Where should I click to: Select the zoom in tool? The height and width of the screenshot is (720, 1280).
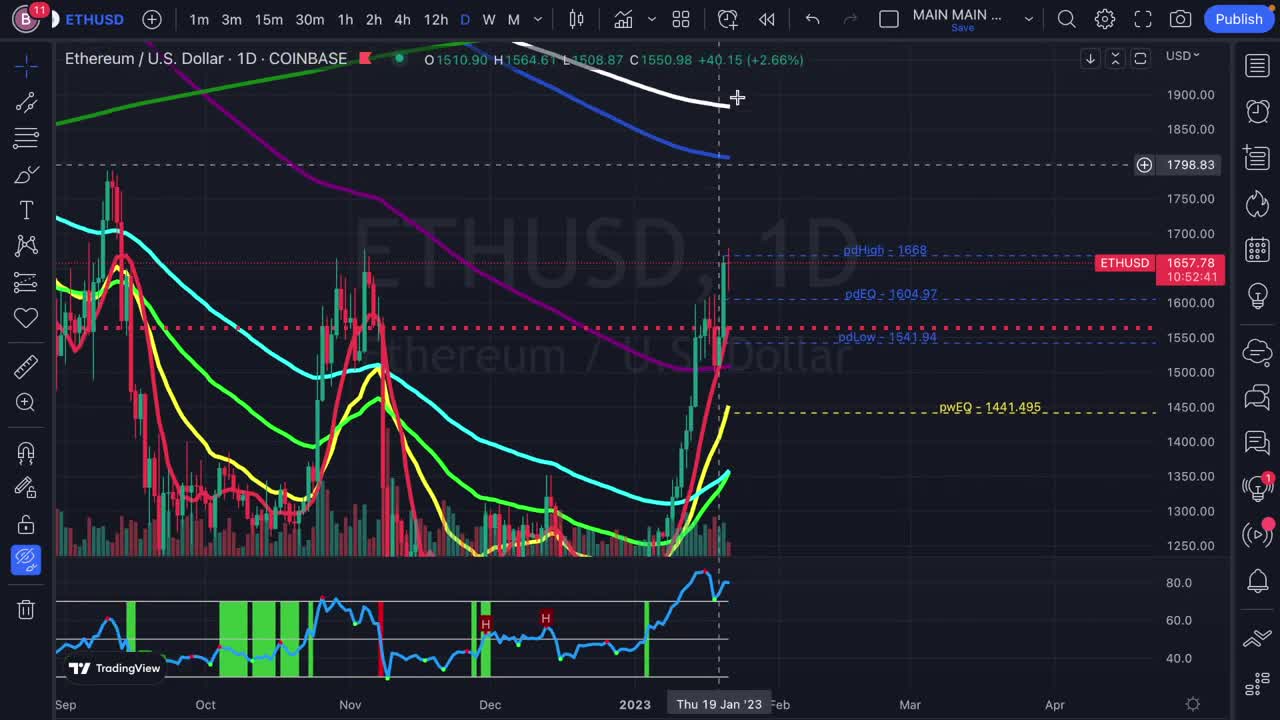pyautogui.click(x=26, y=402)
